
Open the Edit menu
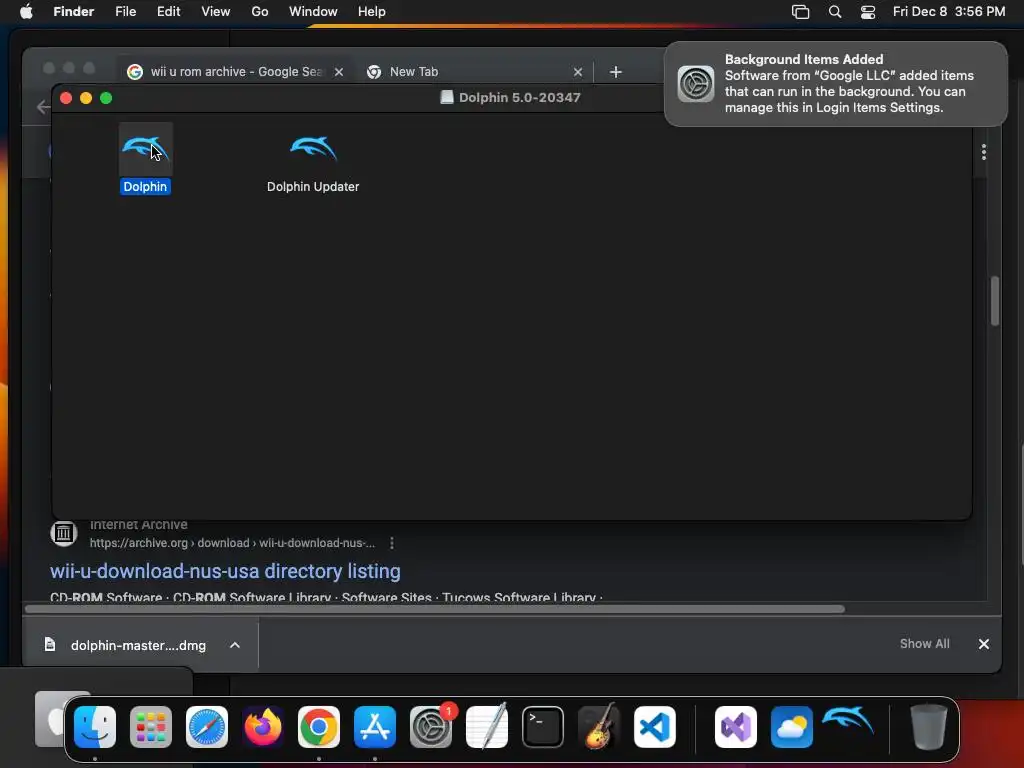pos(168,12)
